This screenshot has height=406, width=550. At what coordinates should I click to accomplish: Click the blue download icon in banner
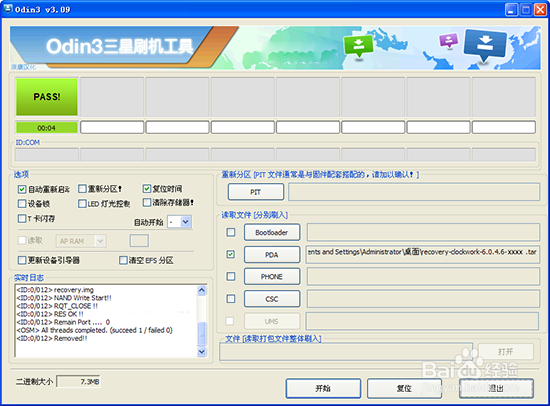(x=485, y=45)
